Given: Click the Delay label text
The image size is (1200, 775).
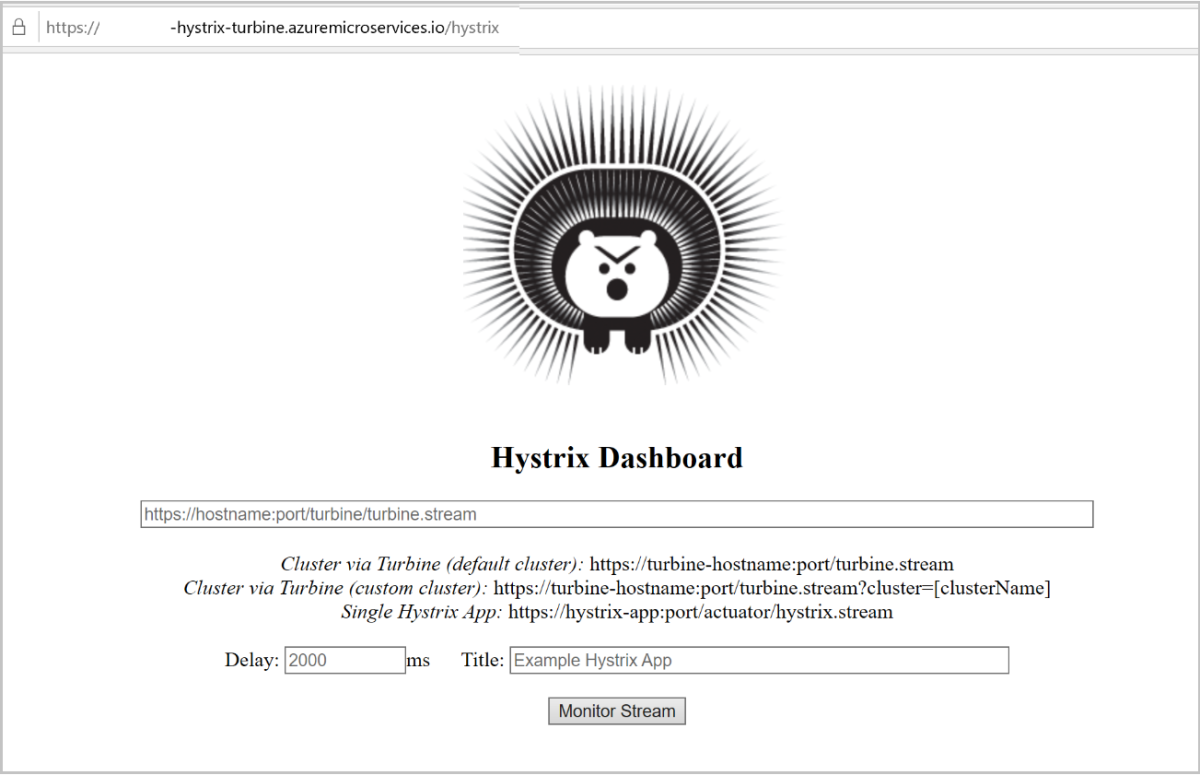Looking at the screenshot, I should [252, 660].
